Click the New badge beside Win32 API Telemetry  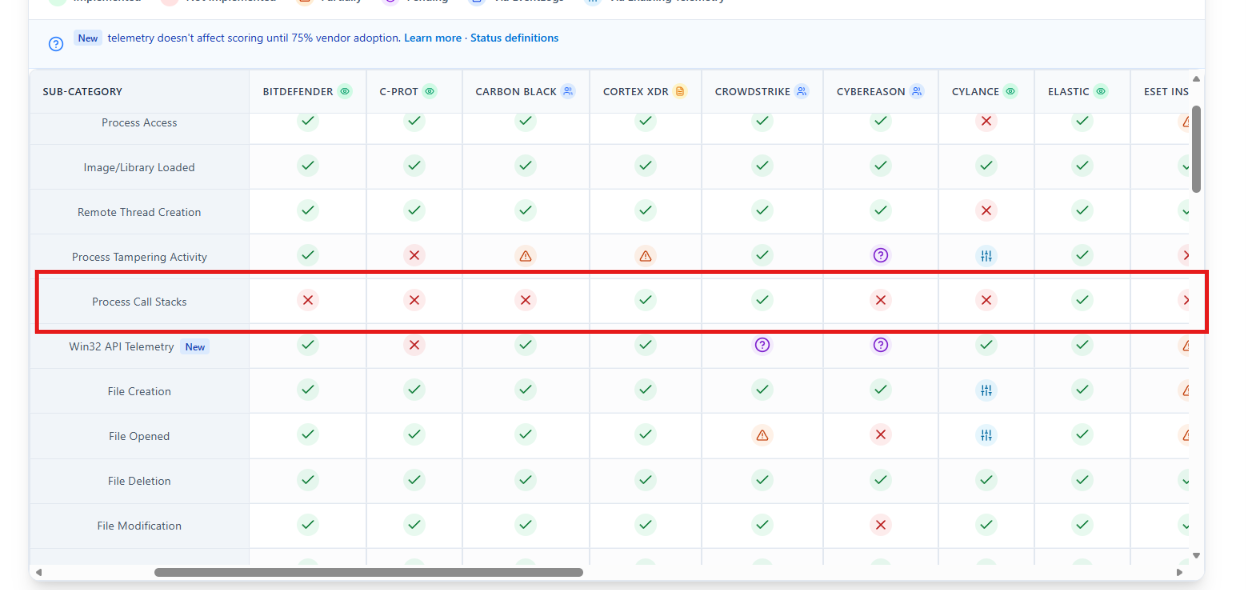pos(195,347)
